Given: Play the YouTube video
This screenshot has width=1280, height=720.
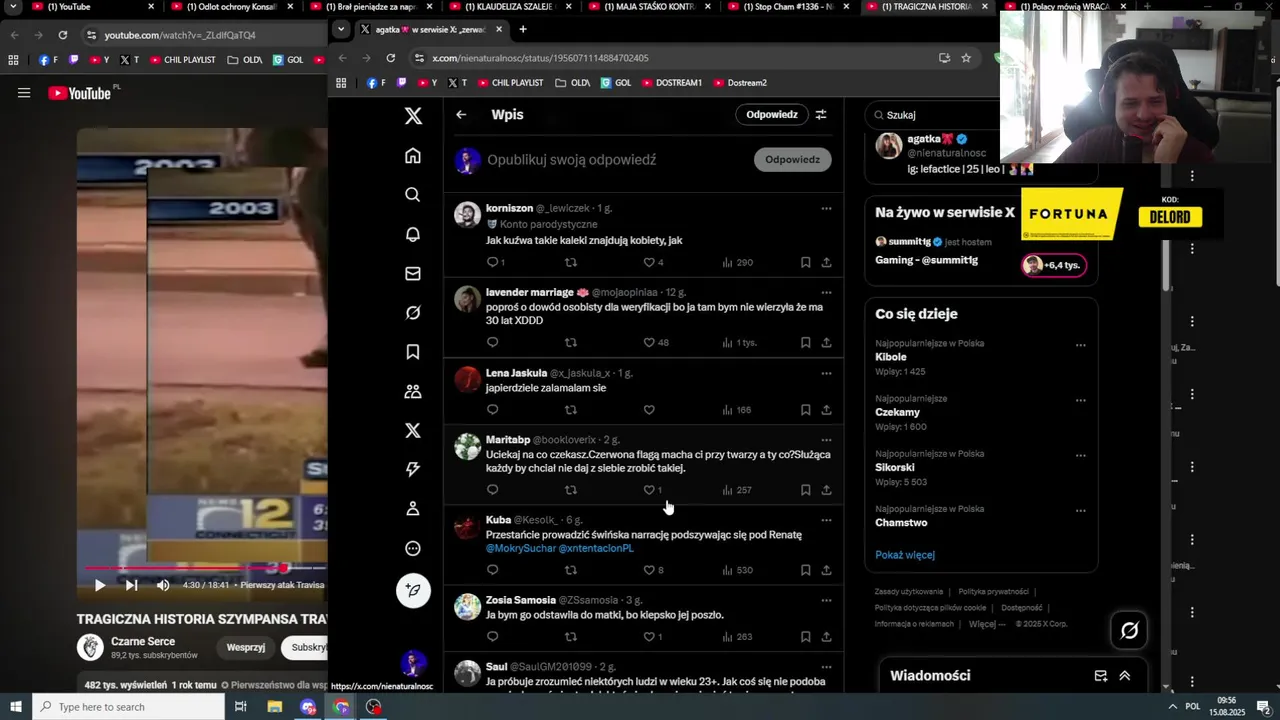Looking at the screenshot, I should (100, 585).
